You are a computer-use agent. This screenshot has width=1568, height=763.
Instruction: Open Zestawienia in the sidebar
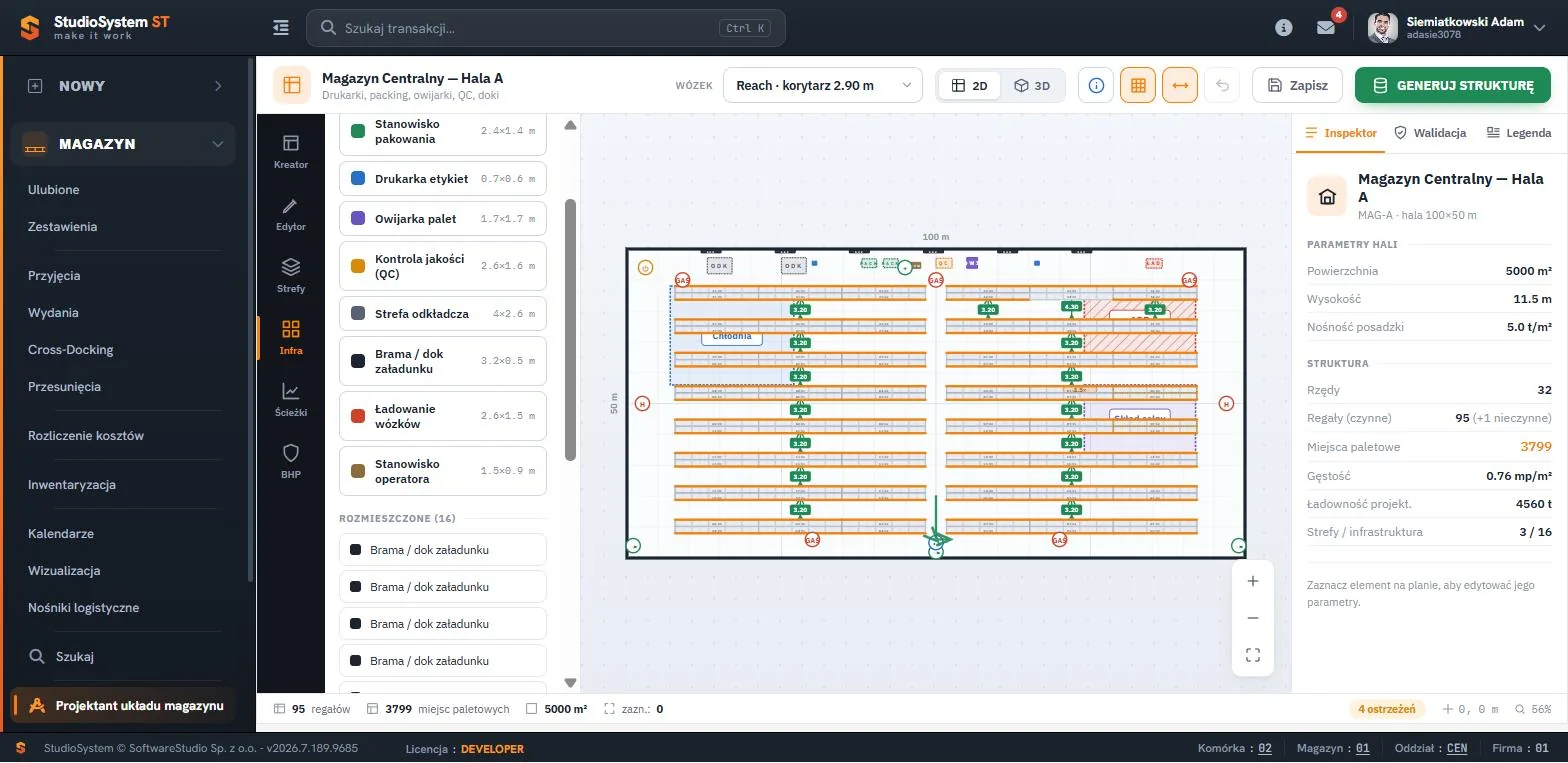(63, 227)
